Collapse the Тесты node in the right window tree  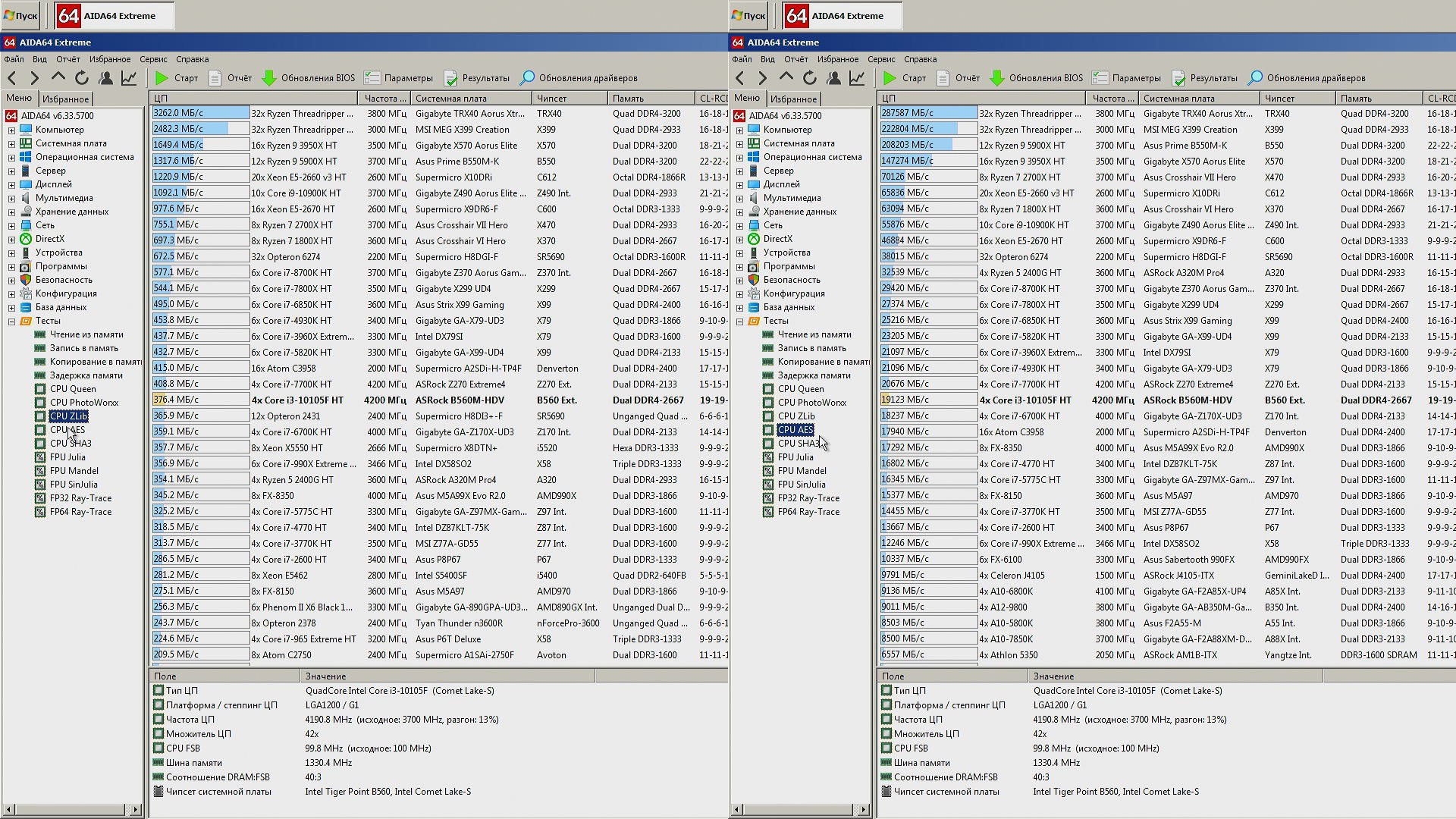pos(739,321)
